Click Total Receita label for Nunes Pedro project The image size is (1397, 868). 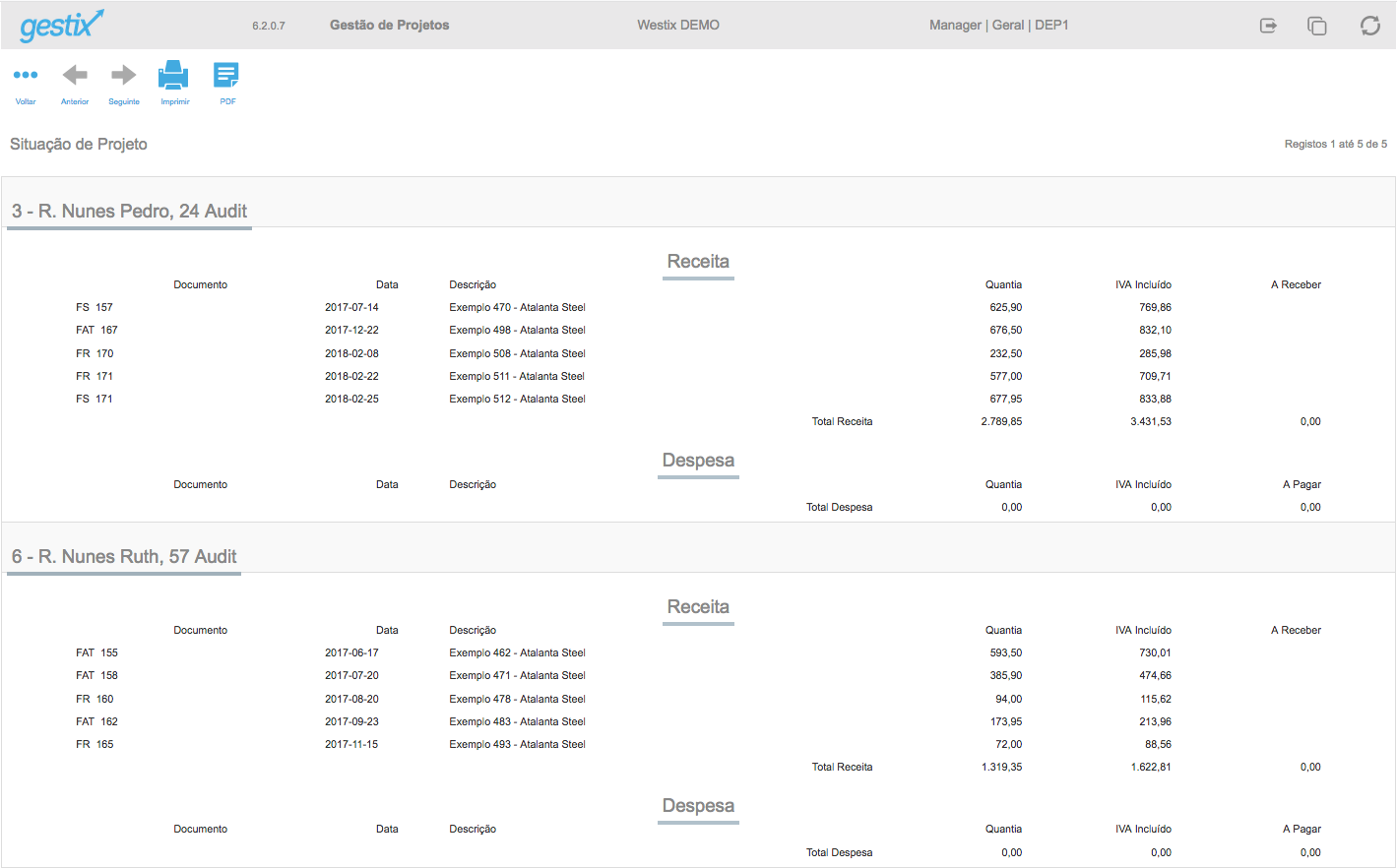[x=842, y=421]
